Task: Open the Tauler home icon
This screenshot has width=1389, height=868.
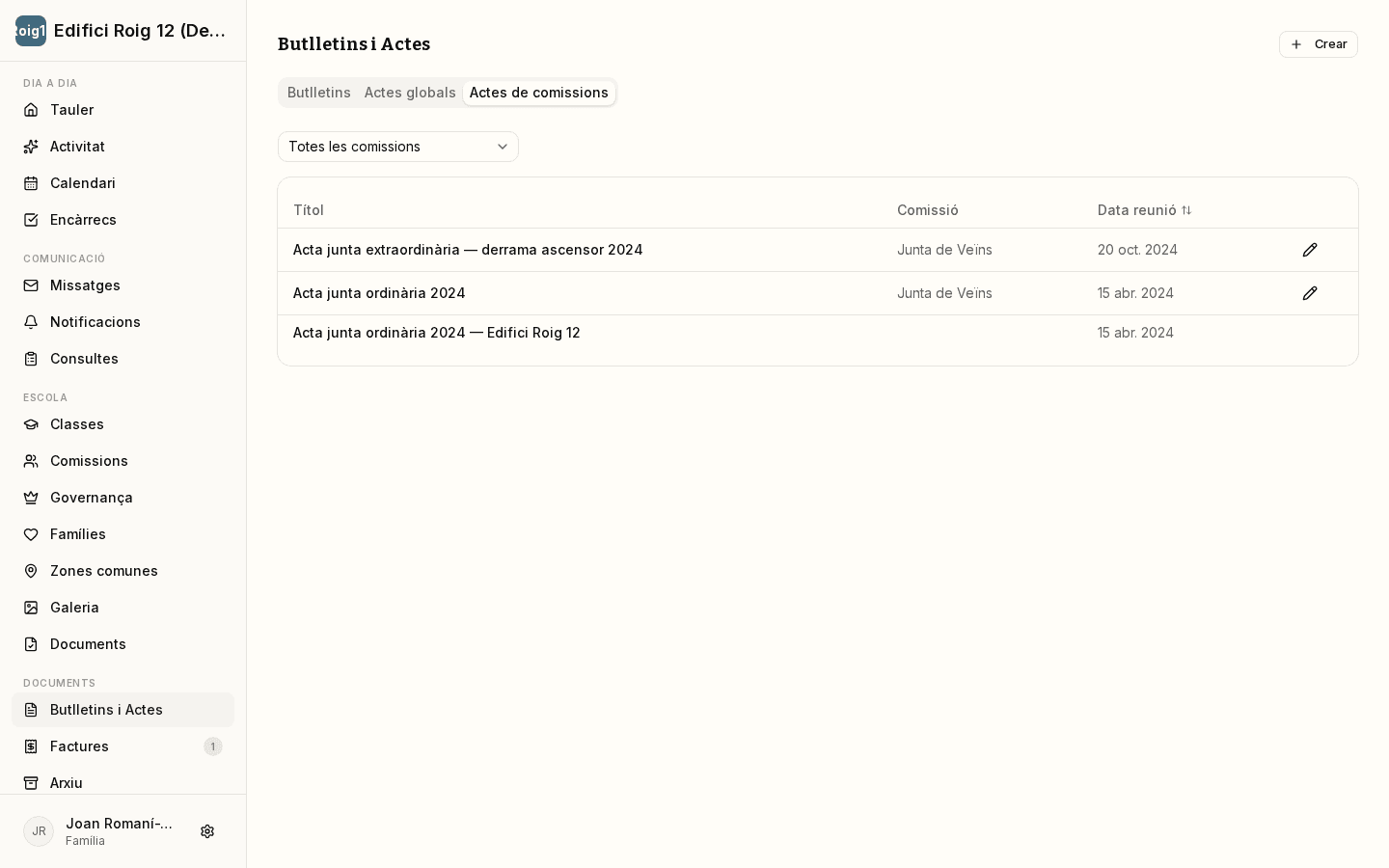Action: point(31,110)
